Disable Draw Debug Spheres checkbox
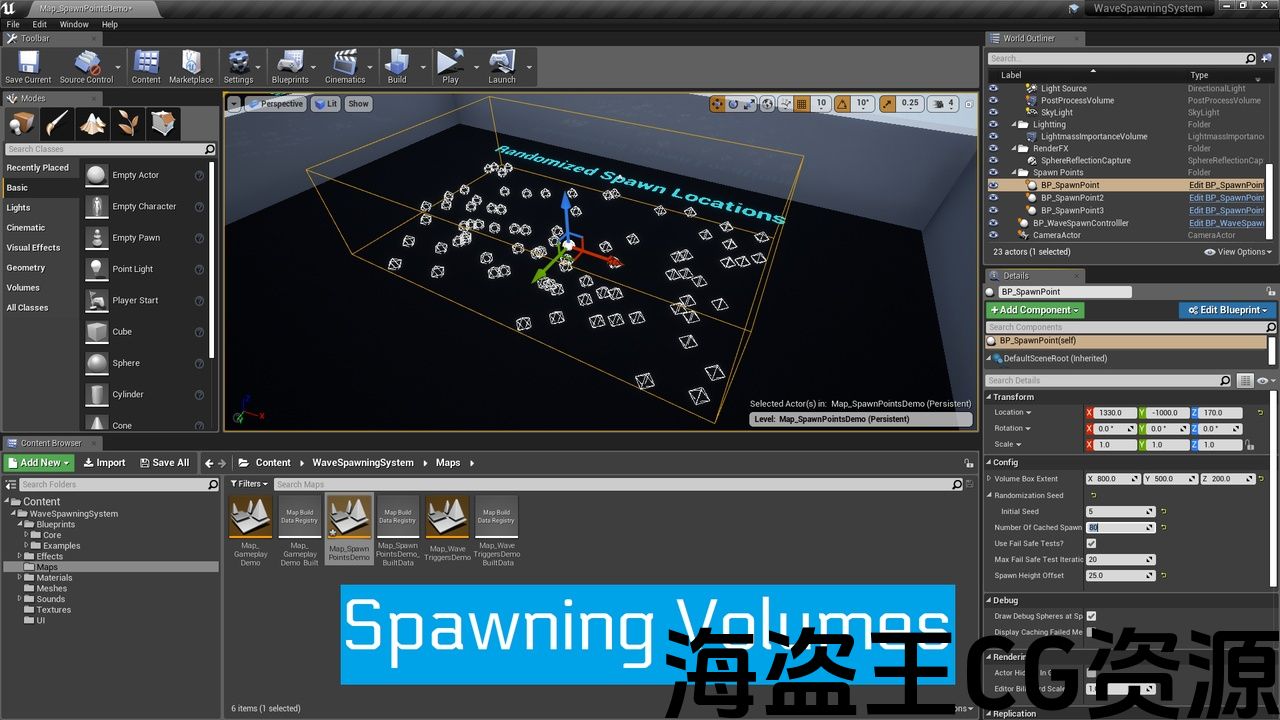Image resolution: width=1280 pixels, height=720 pixels. [x=1091, y=616]
